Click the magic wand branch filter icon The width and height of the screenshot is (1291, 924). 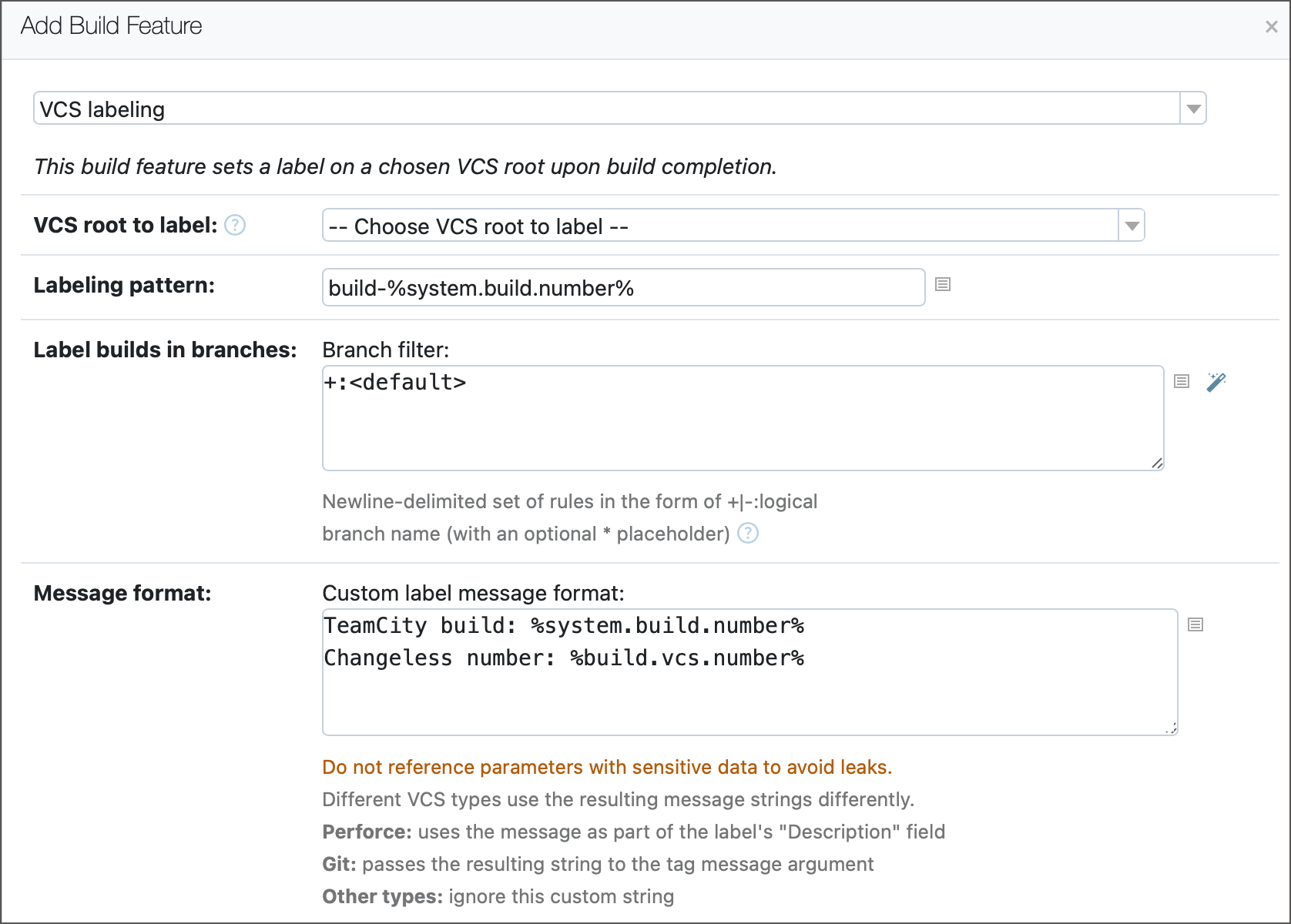pos(1216,381)
